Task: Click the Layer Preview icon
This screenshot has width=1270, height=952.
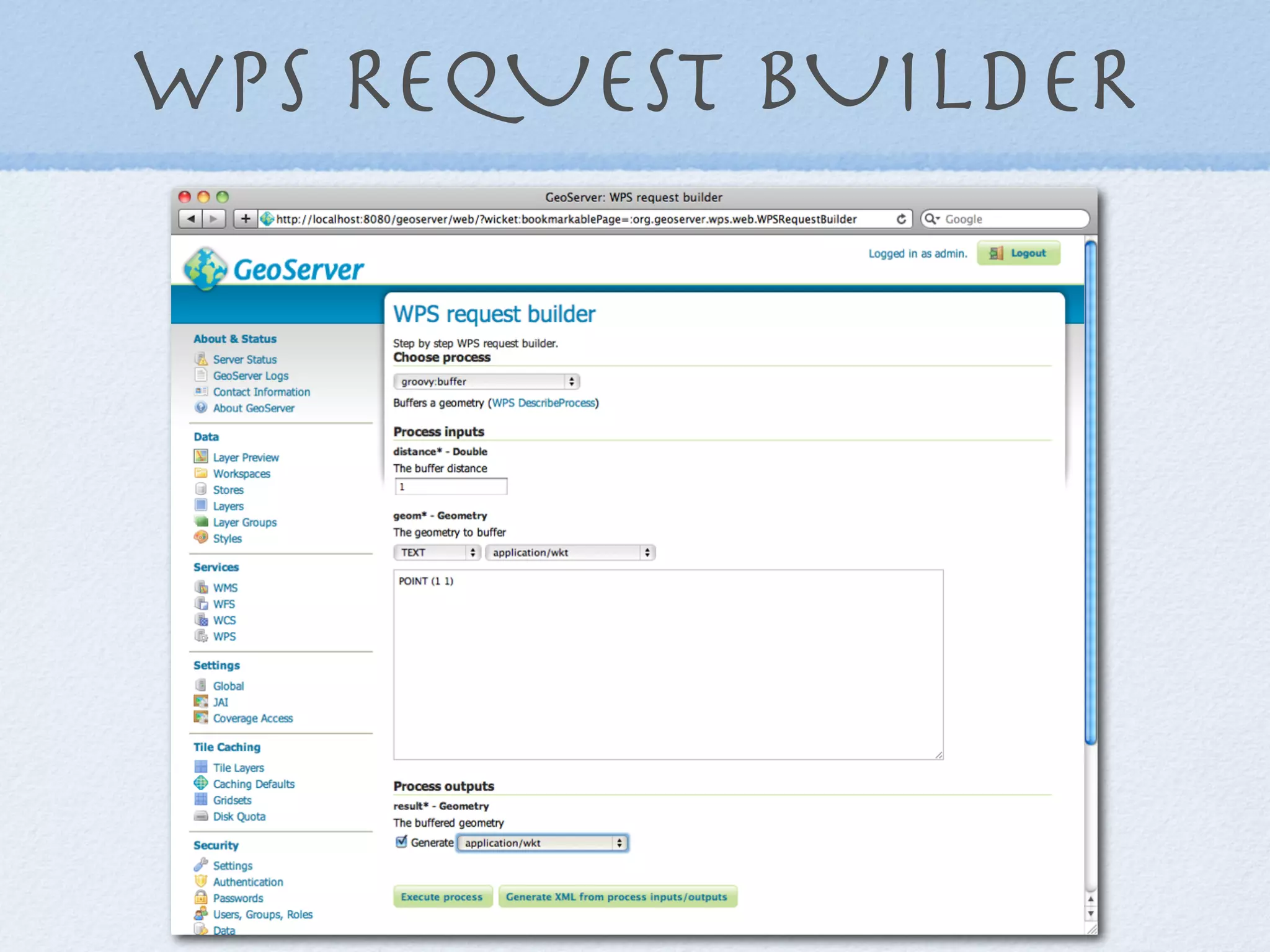Action: [x=201, y=457]
